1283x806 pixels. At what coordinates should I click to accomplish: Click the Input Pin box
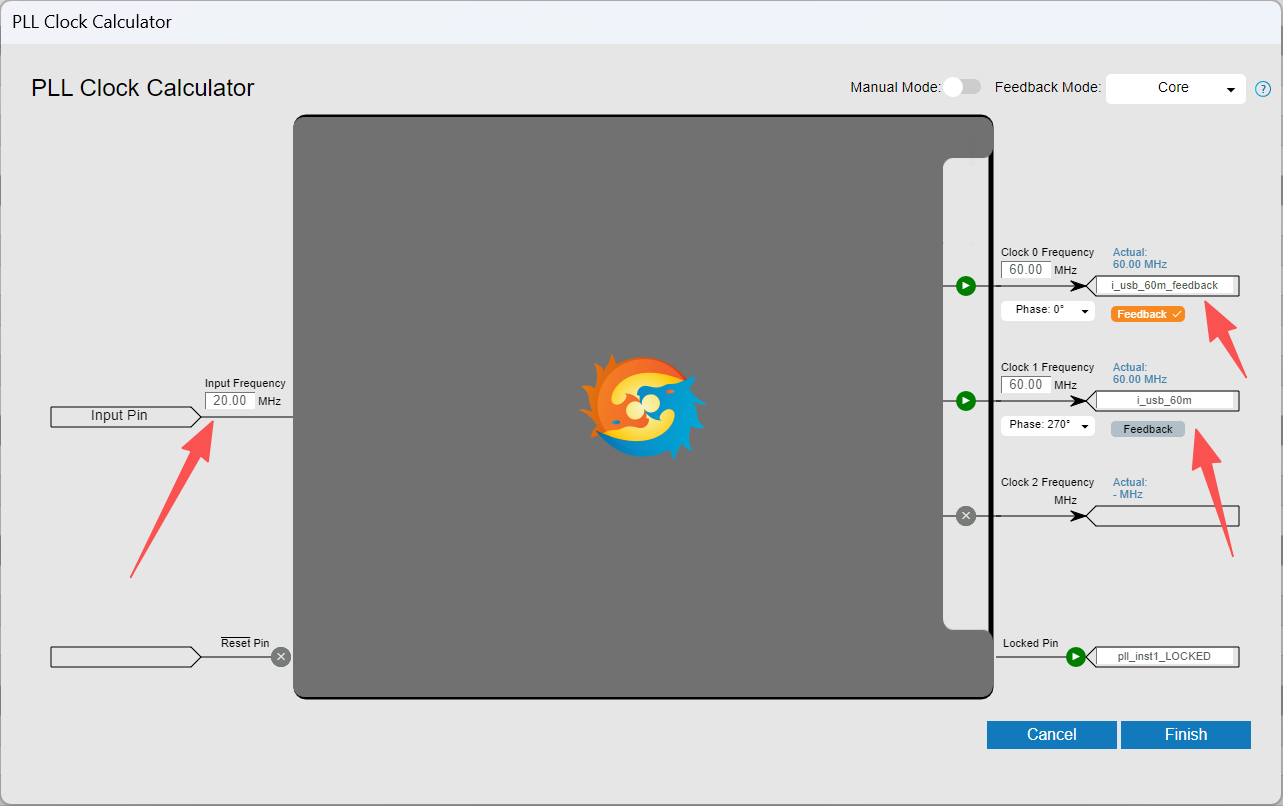(126, 416)
